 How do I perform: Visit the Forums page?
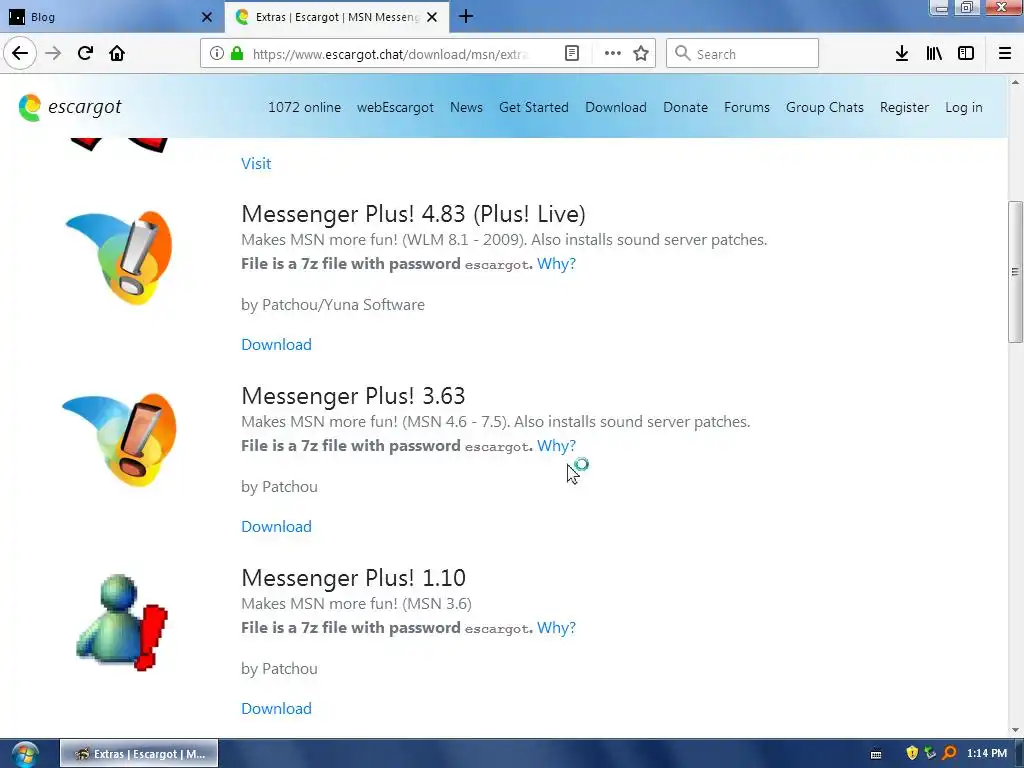(x=746, y=107)
